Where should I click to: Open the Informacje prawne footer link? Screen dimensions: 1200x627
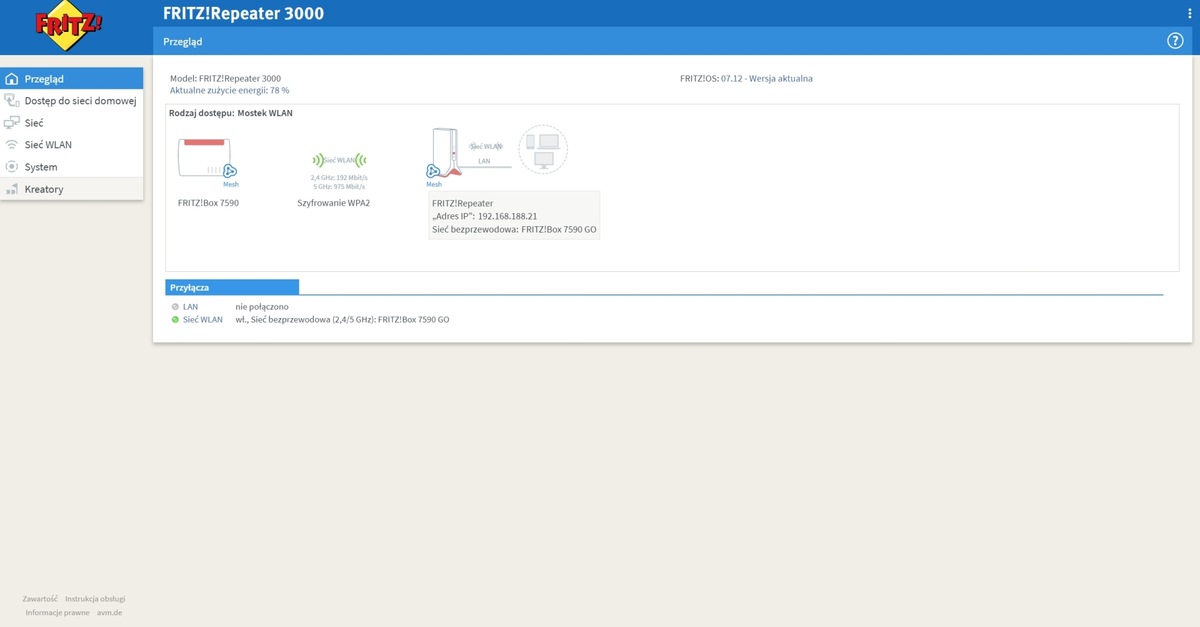pyautogui.click(x=58, y=612)
